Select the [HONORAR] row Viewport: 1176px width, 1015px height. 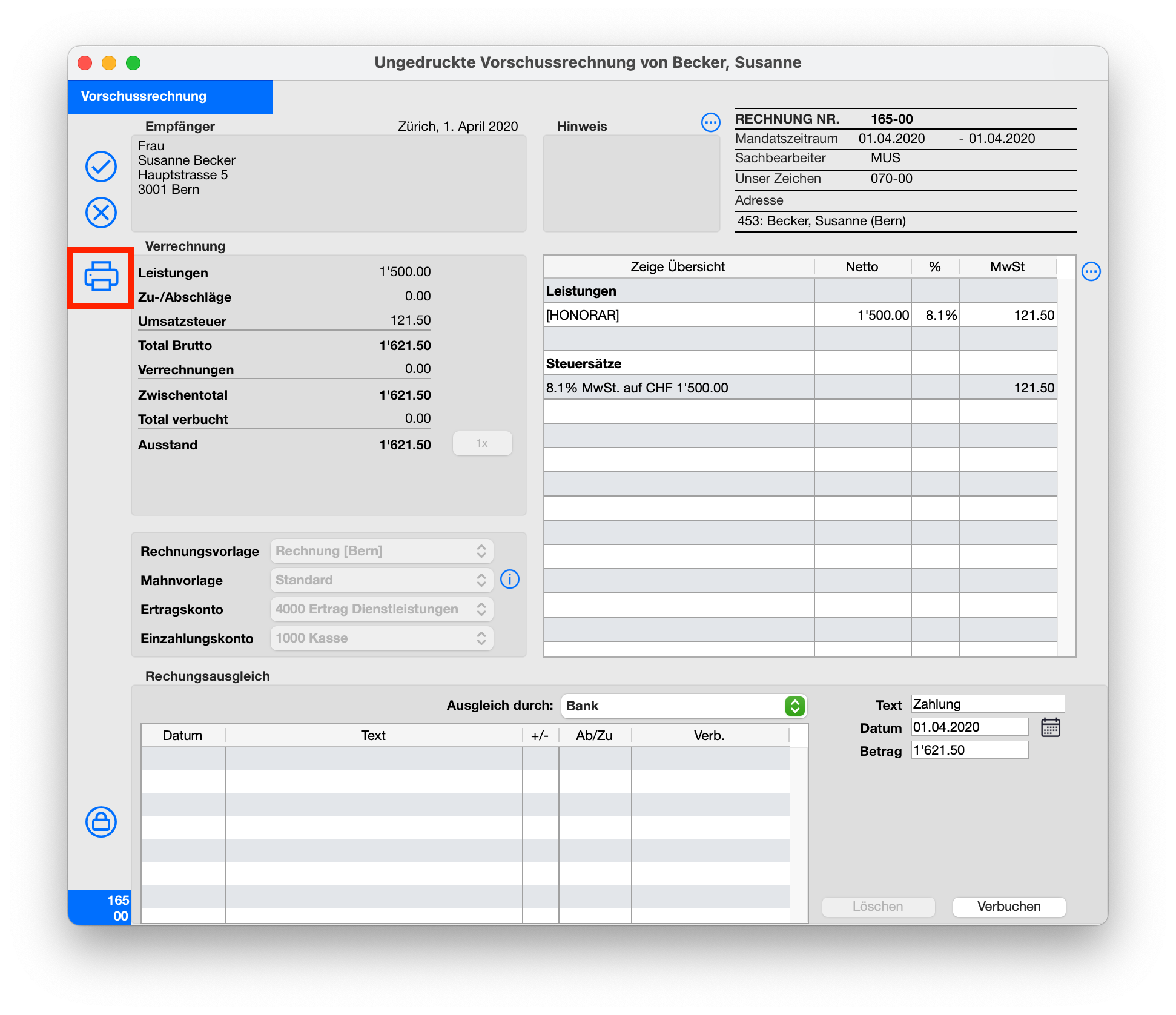(800, 315)
